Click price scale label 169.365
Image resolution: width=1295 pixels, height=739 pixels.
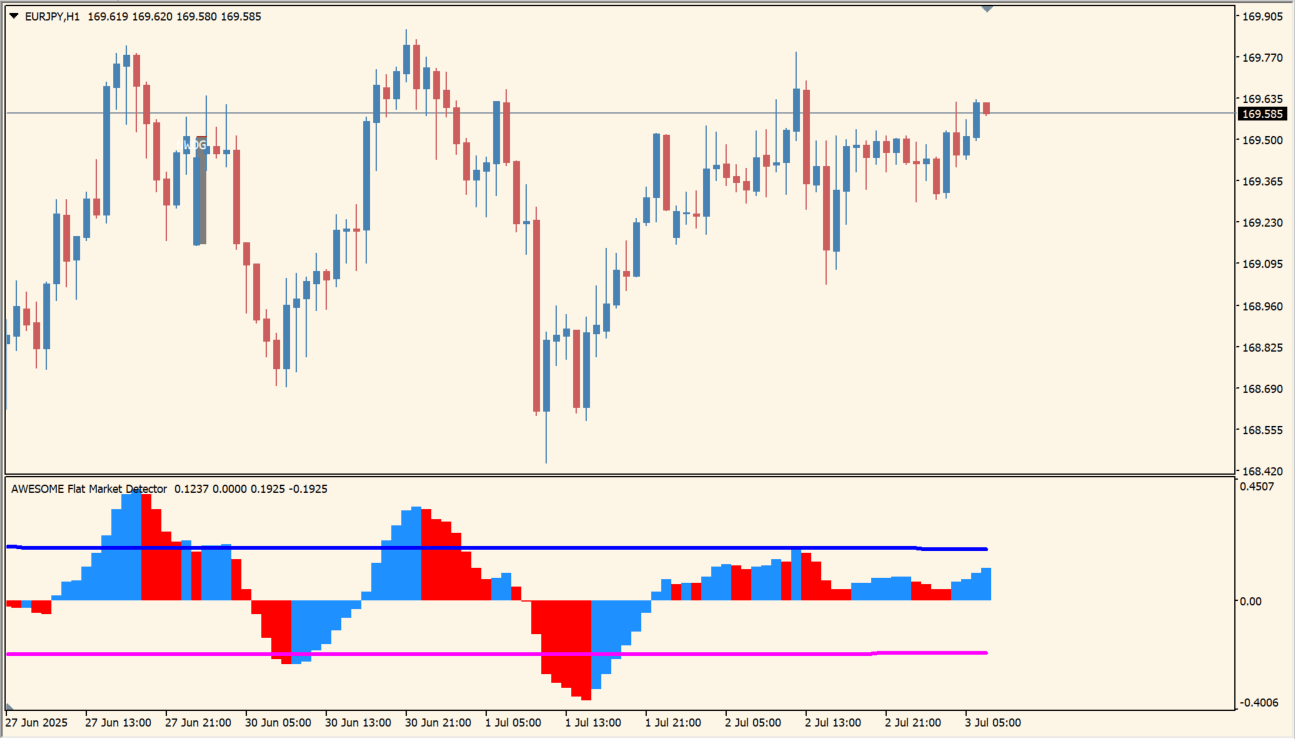coord(1262,182)
